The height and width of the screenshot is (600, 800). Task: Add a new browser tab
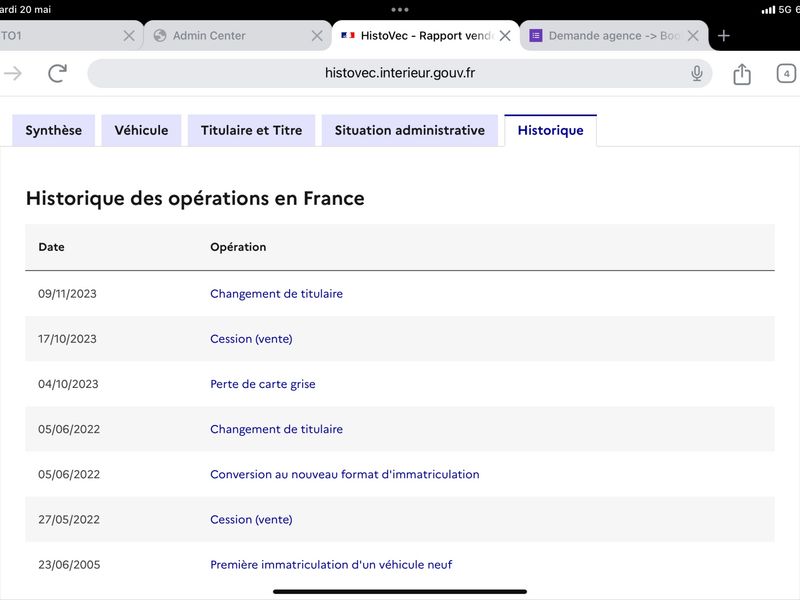pyautogui.click(x=723, y=36)
